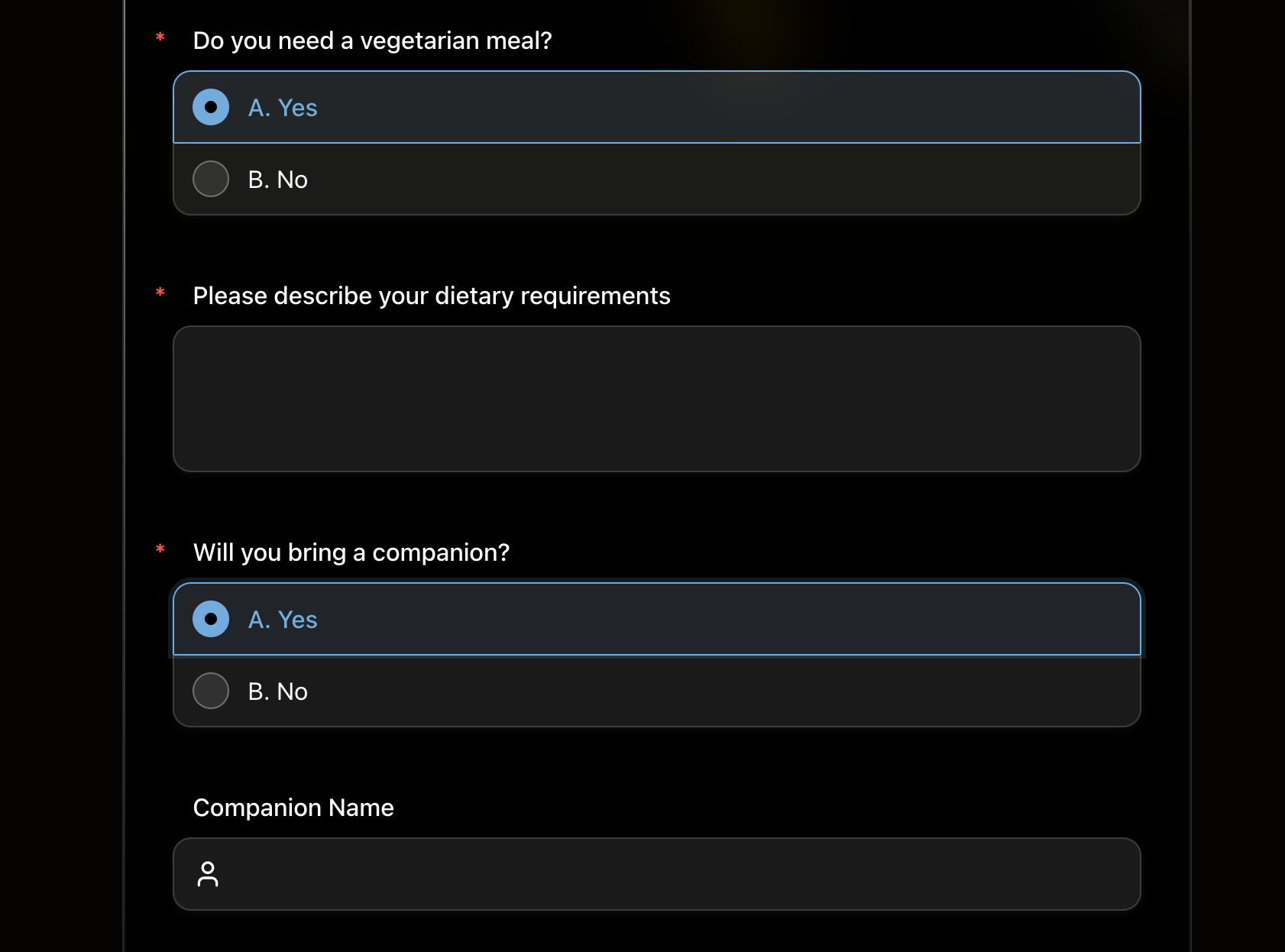The width and height of the screenshot is (1285, 952).
Task: Click the filled radio dot for companion Yes
Action: [210, 620]
